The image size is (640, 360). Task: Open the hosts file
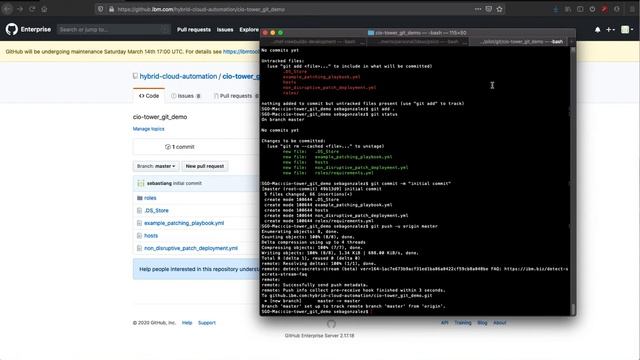151,236
